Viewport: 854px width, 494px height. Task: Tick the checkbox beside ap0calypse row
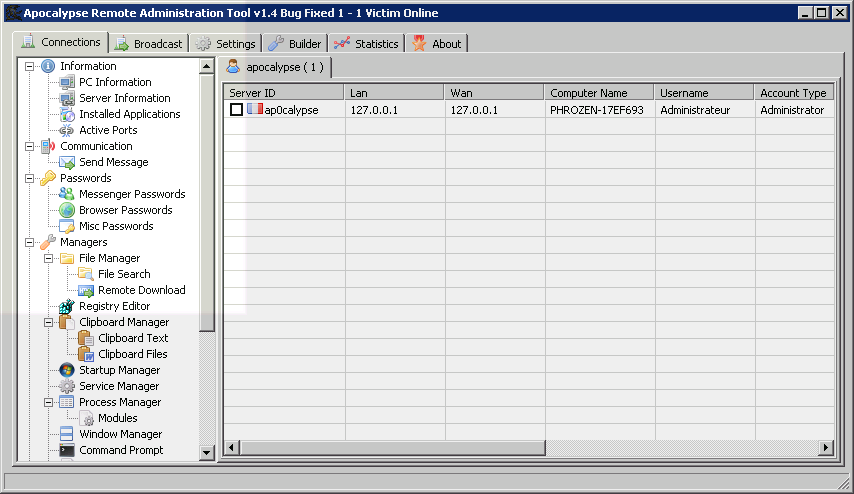click(x=236, y=110)
